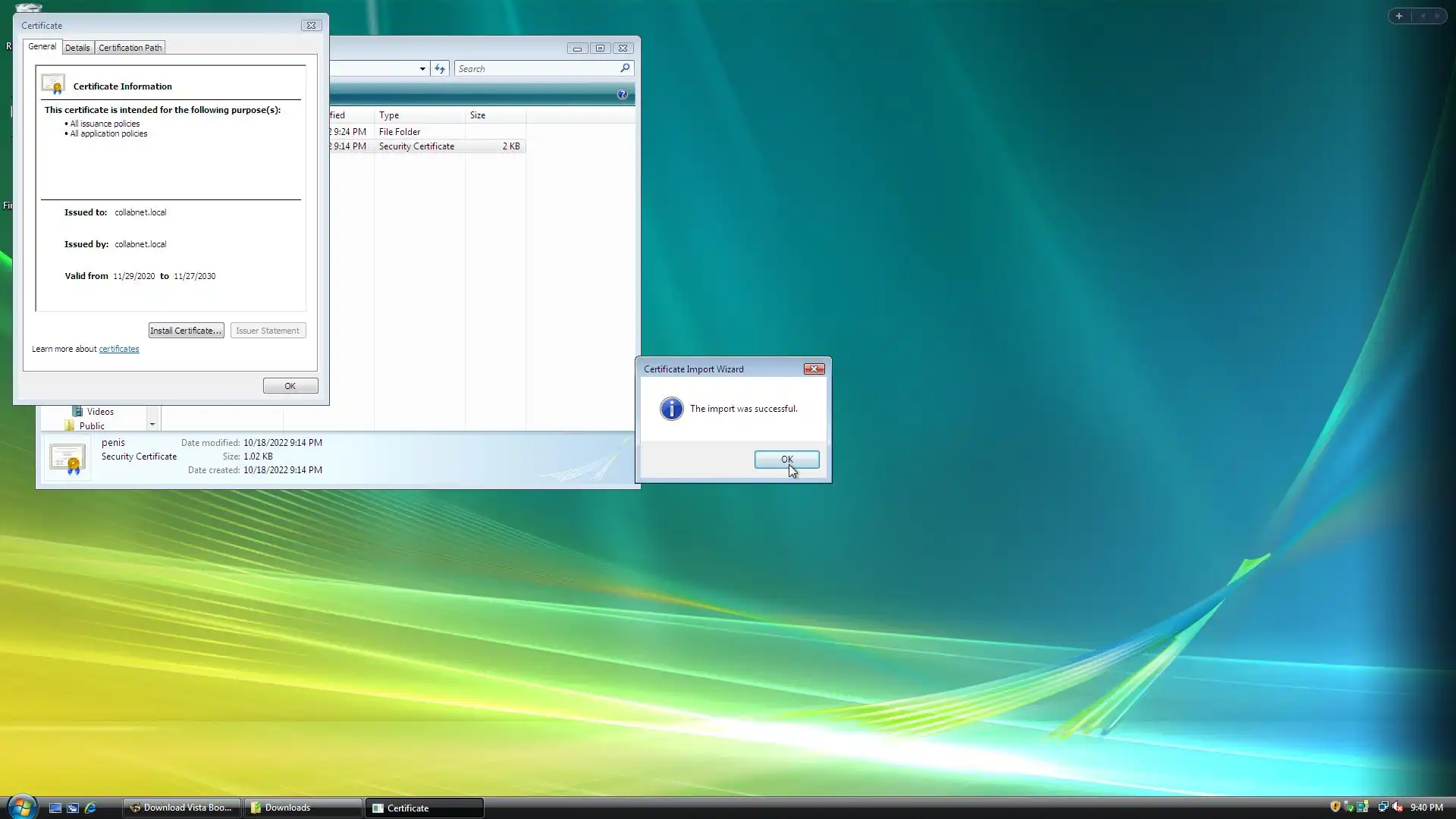Image resolution: width=1456 pixels, height=819 pixels.
Task: Switch to the Details tab
Action: 77,48
